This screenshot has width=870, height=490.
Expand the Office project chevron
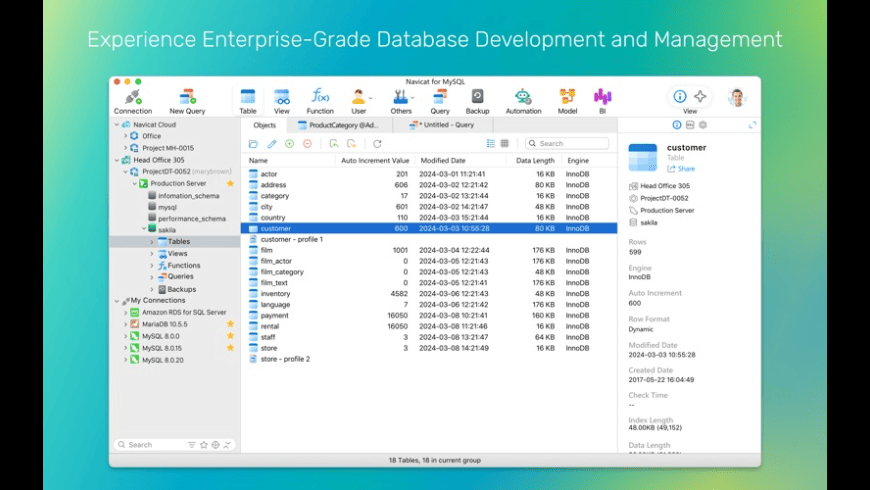pyautogui.click(x=125, y=136)
